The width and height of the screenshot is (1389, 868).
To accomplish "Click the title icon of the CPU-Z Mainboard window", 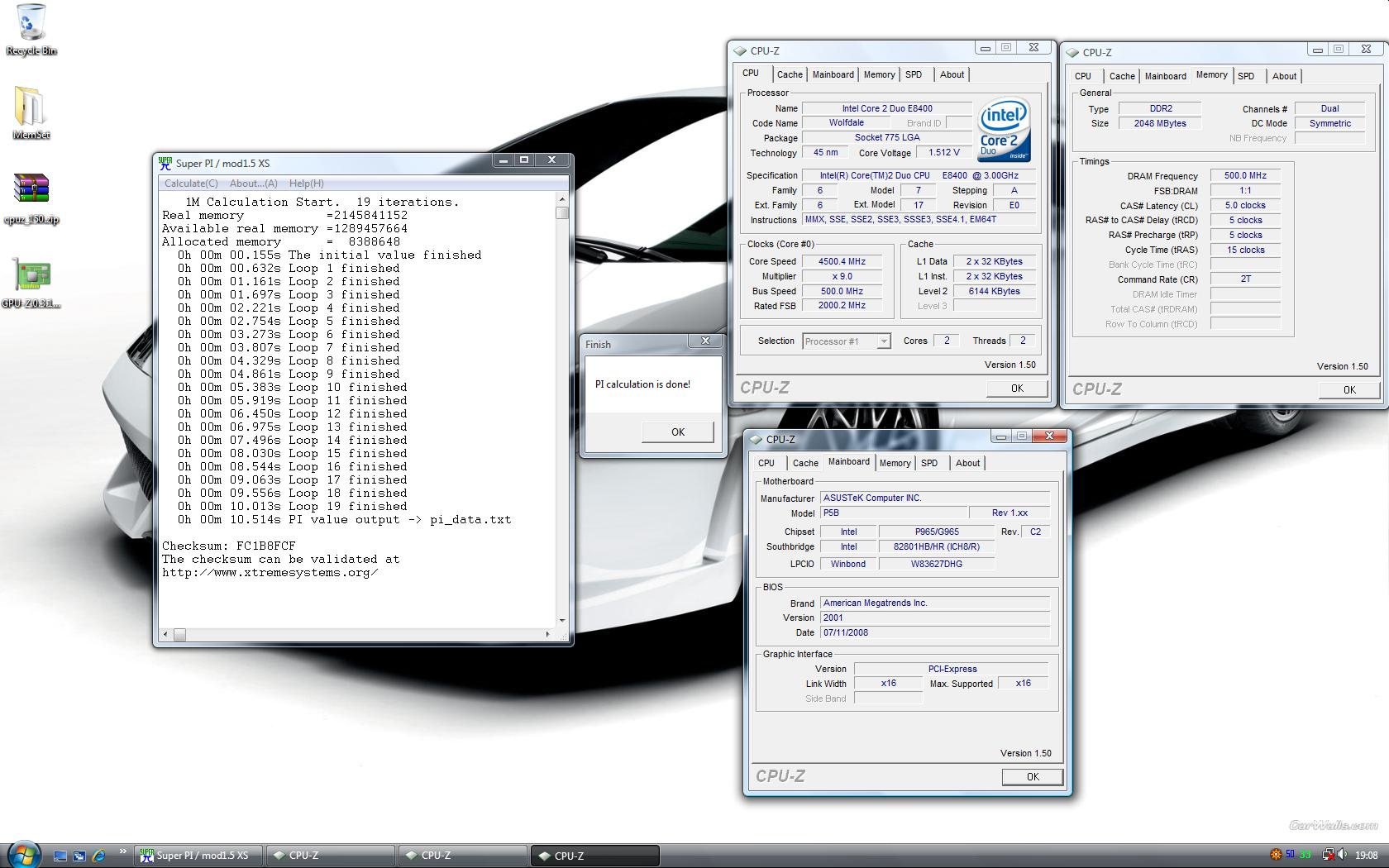I will [x=757, y=439].
